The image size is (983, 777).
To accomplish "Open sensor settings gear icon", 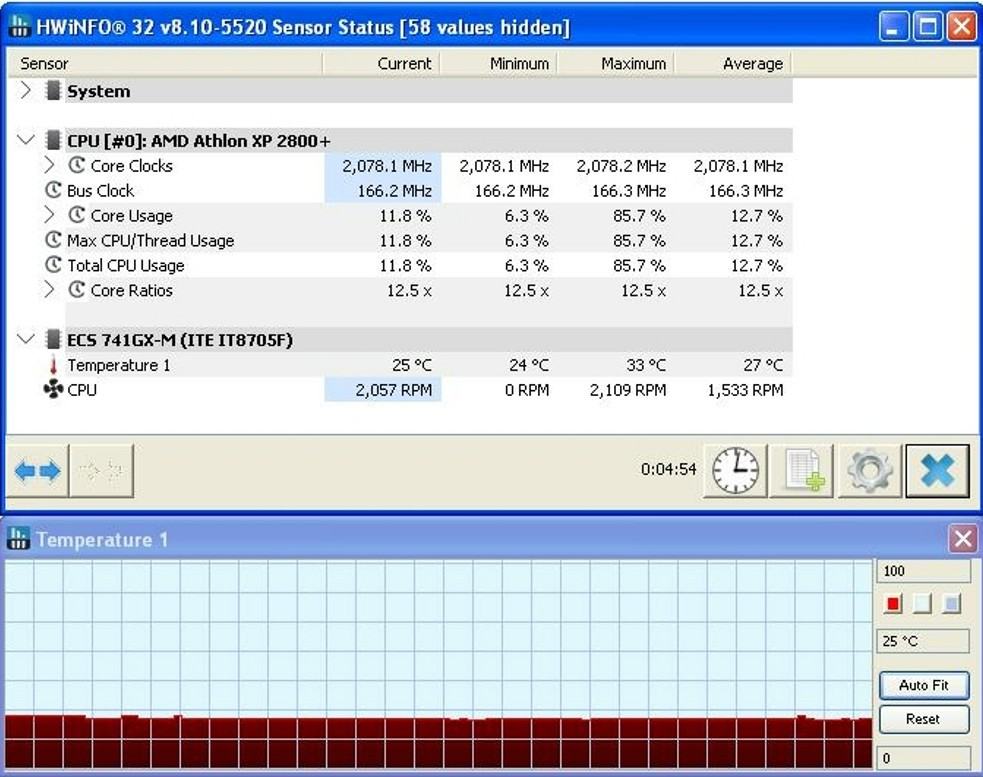I will click(x=870, y=470).
